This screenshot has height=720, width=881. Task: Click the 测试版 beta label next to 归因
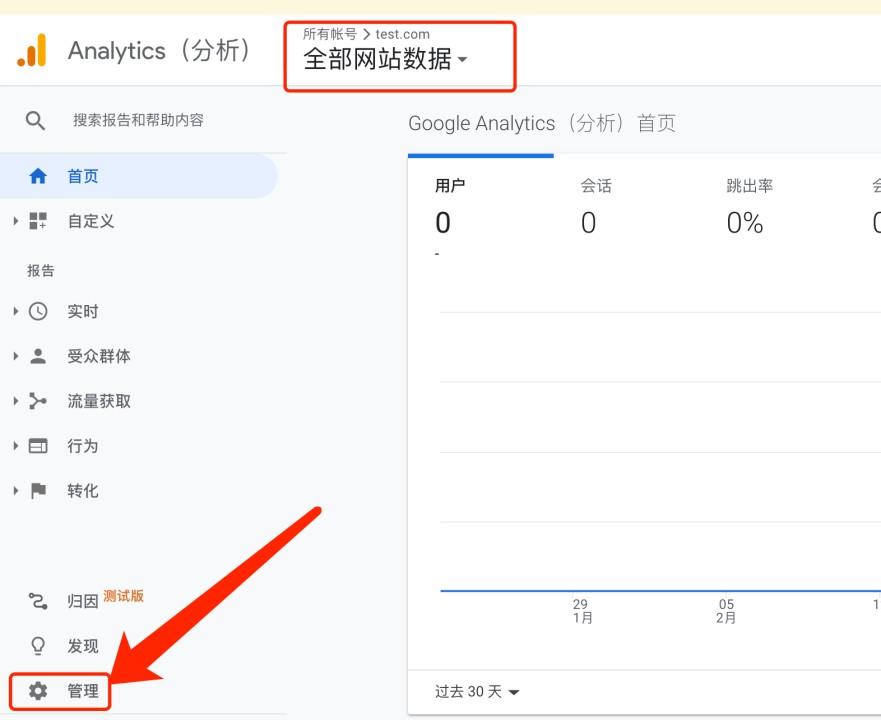[123, 595]
